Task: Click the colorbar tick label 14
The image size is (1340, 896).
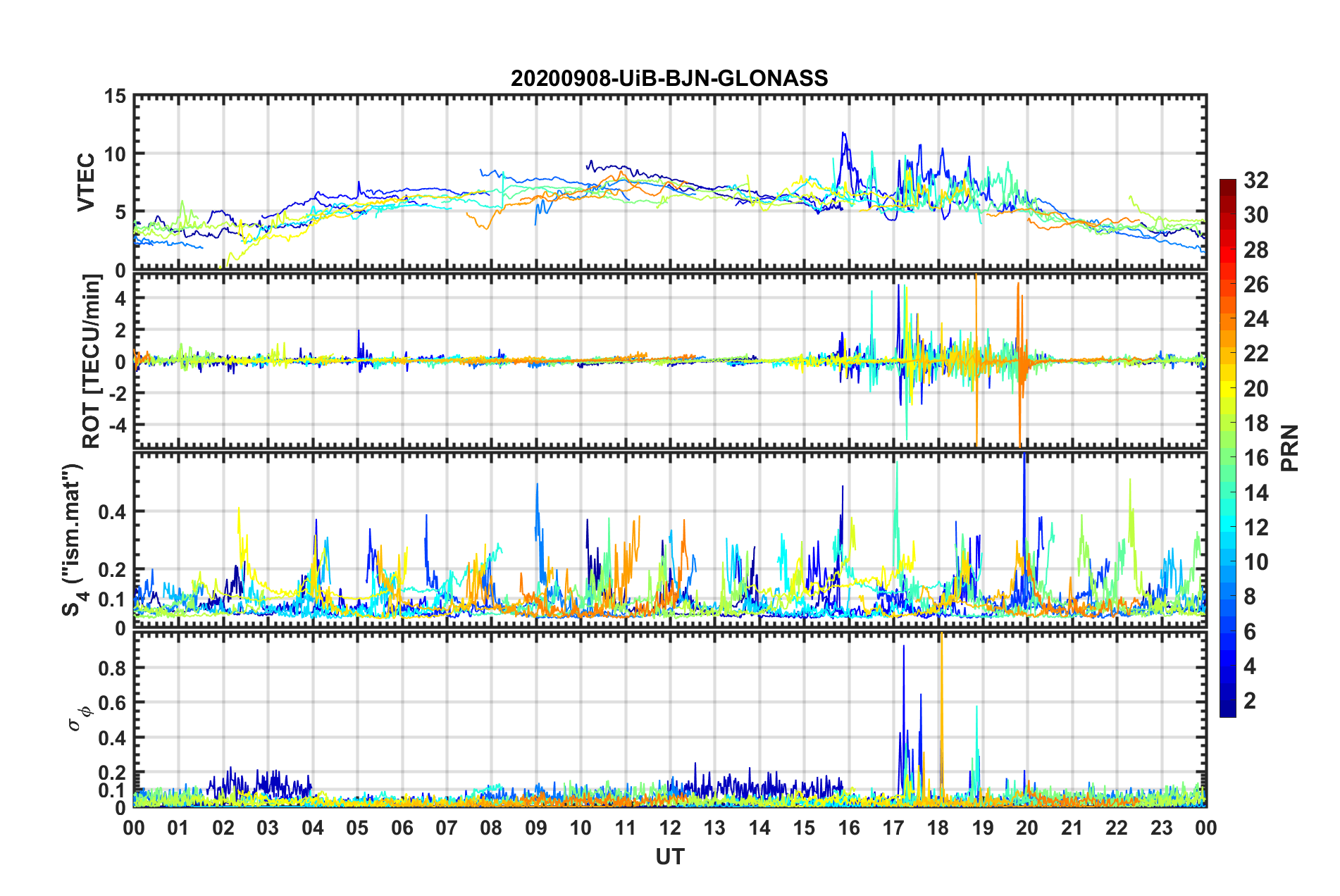Action: click(1256, 493)
